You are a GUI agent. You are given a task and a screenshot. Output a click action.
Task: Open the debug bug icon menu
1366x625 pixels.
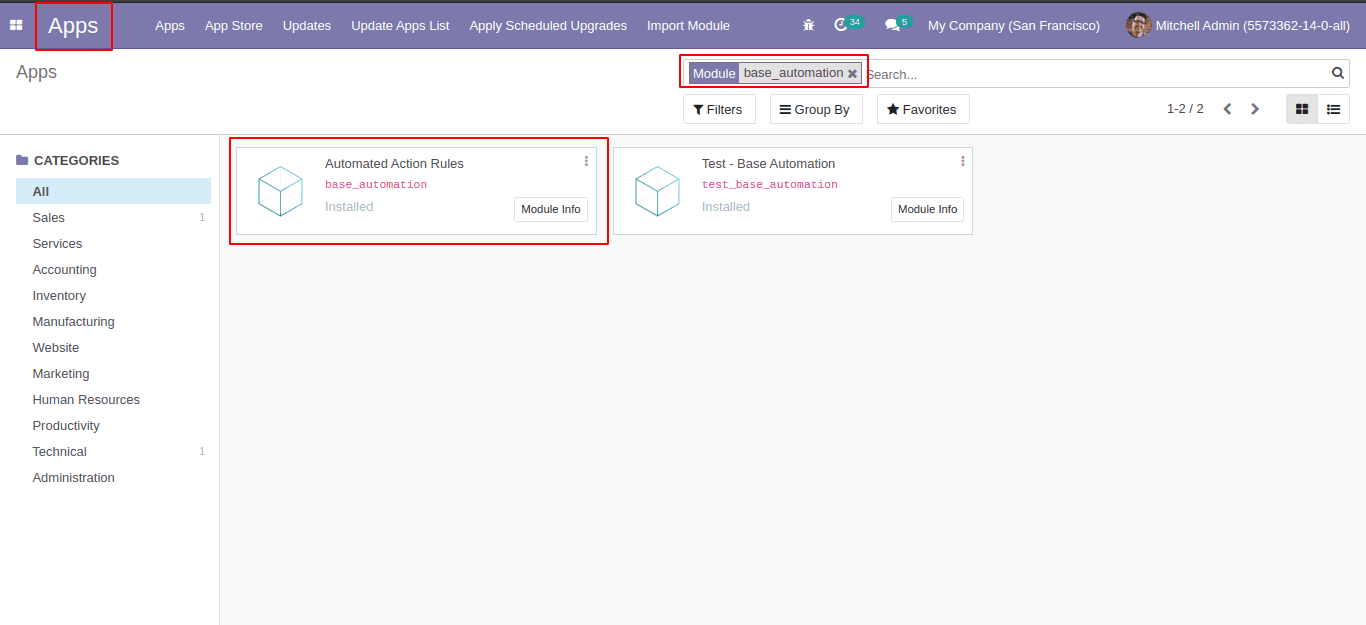(x=808, y=25)
